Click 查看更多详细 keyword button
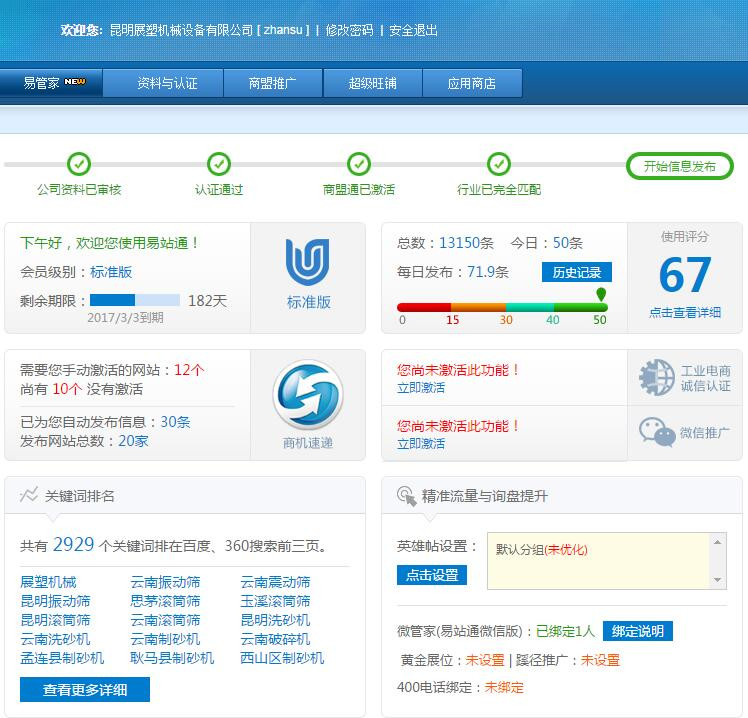This screenshot has height=718, width=748. (85, 689)
